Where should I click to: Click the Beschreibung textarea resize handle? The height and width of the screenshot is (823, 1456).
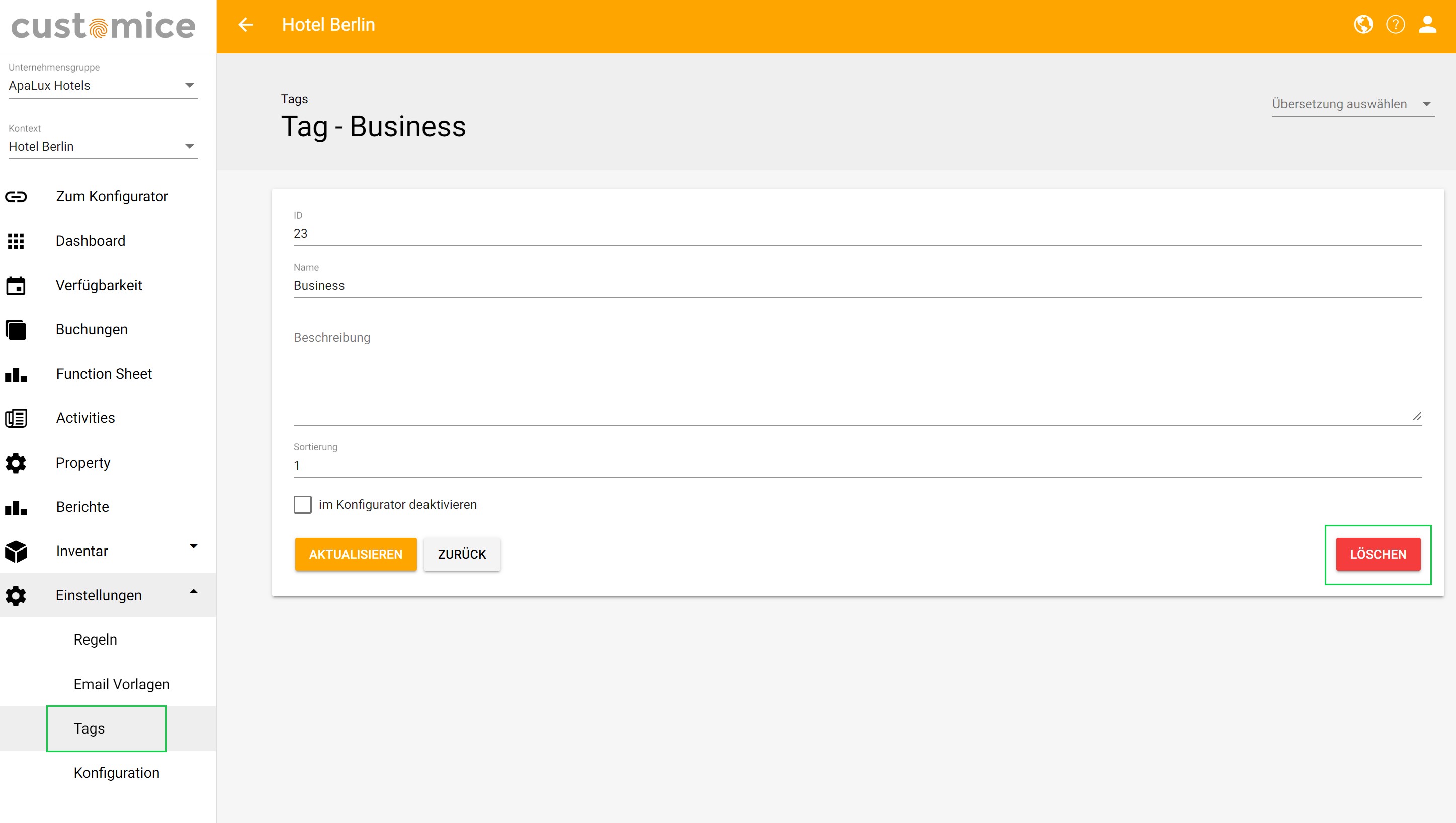coord(1417,417)
